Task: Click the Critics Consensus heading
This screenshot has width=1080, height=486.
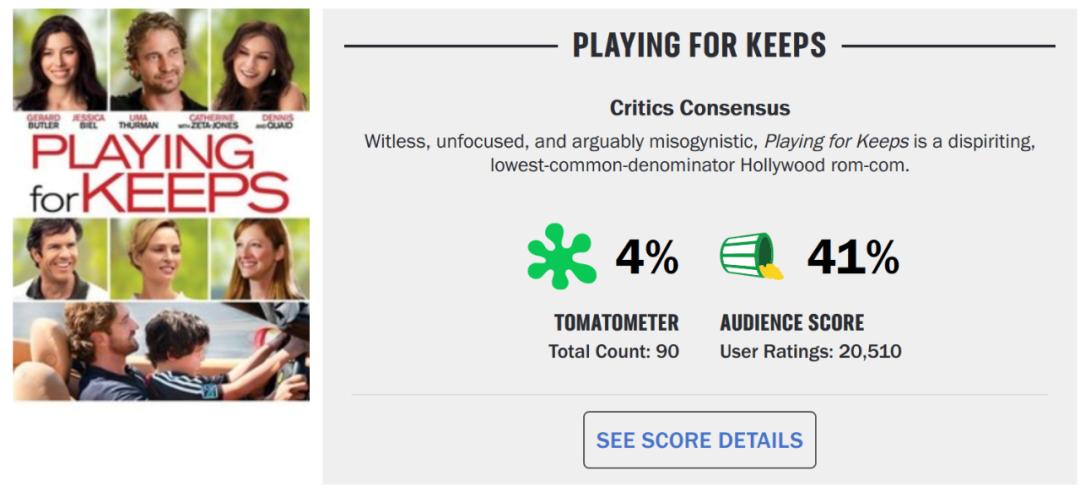Action: click(699, 108)
